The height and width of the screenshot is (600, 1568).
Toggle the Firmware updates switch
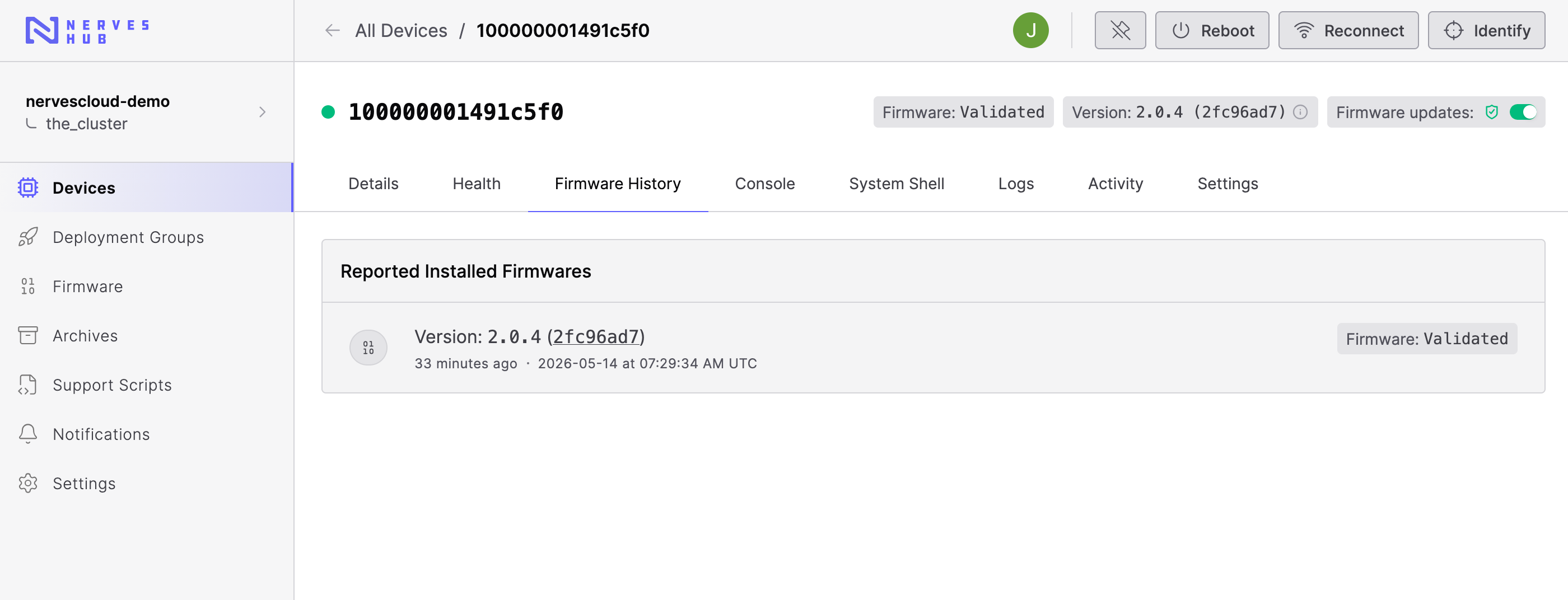point(1524,112)
